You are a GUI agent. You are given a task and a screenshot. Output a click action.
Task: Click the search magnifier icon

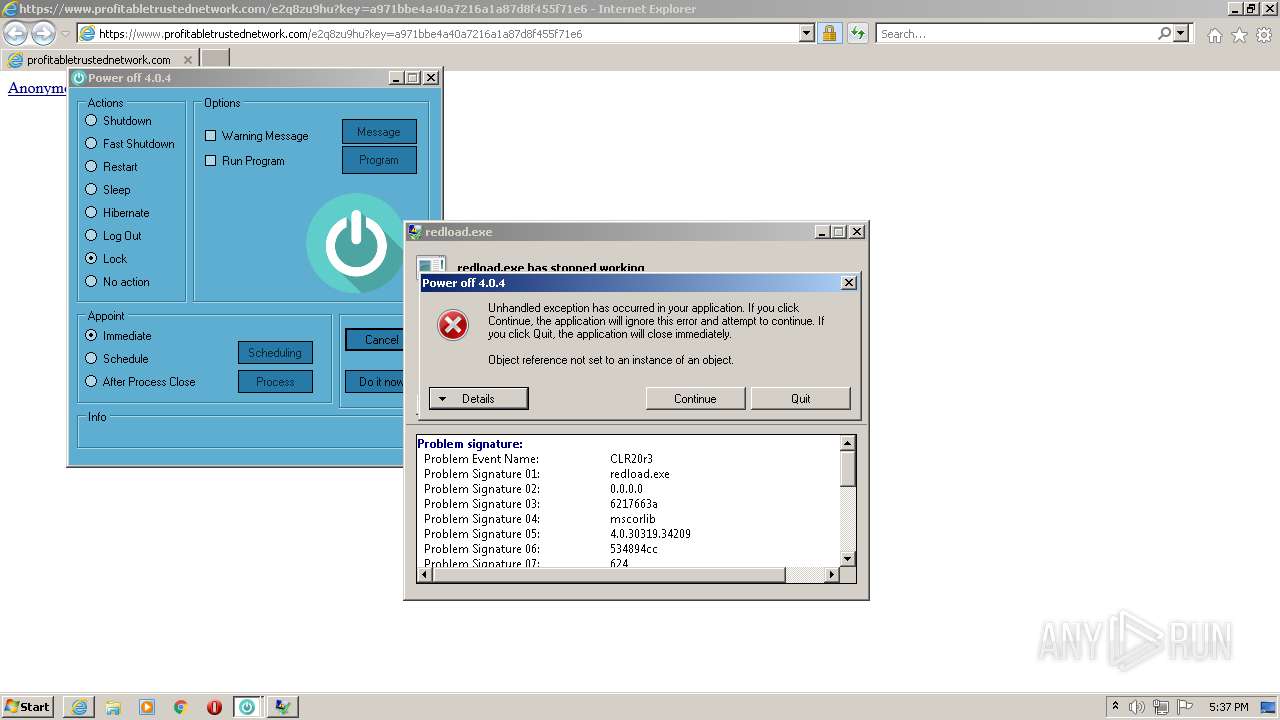click(1164, 33)
